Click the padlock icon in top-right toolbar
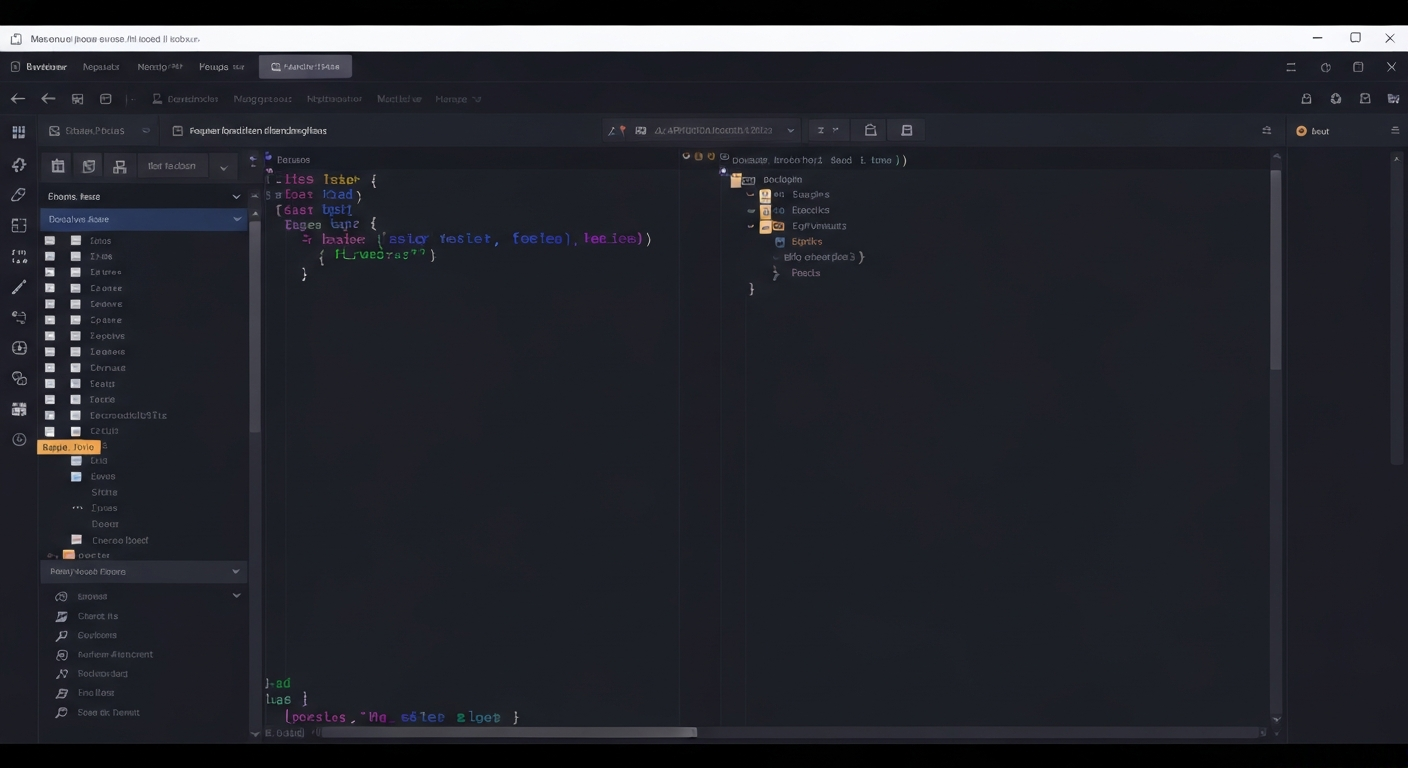 (x=1306, y=99)
